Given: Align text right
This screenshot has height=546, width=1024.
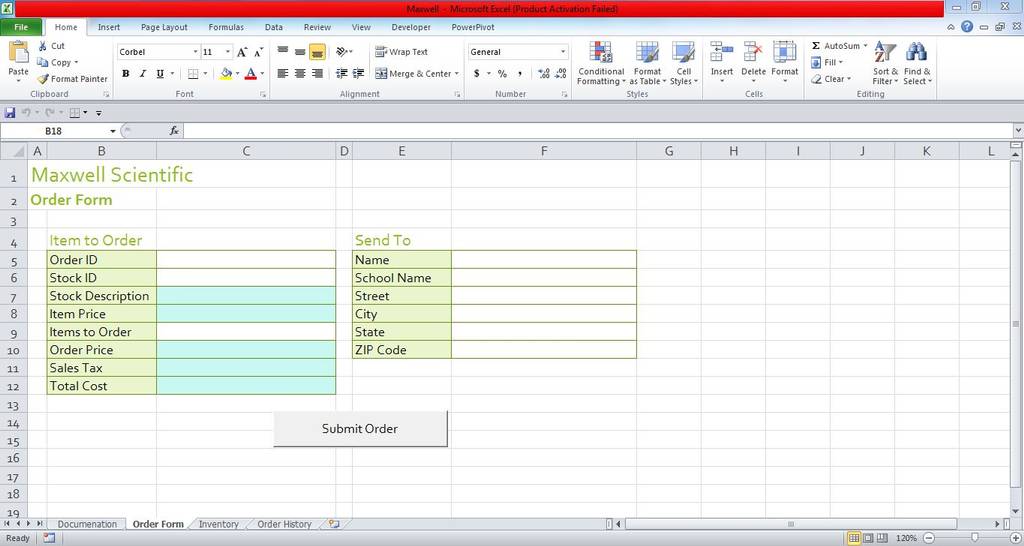Looking at the screenshot, I should (x=317, y=73).
